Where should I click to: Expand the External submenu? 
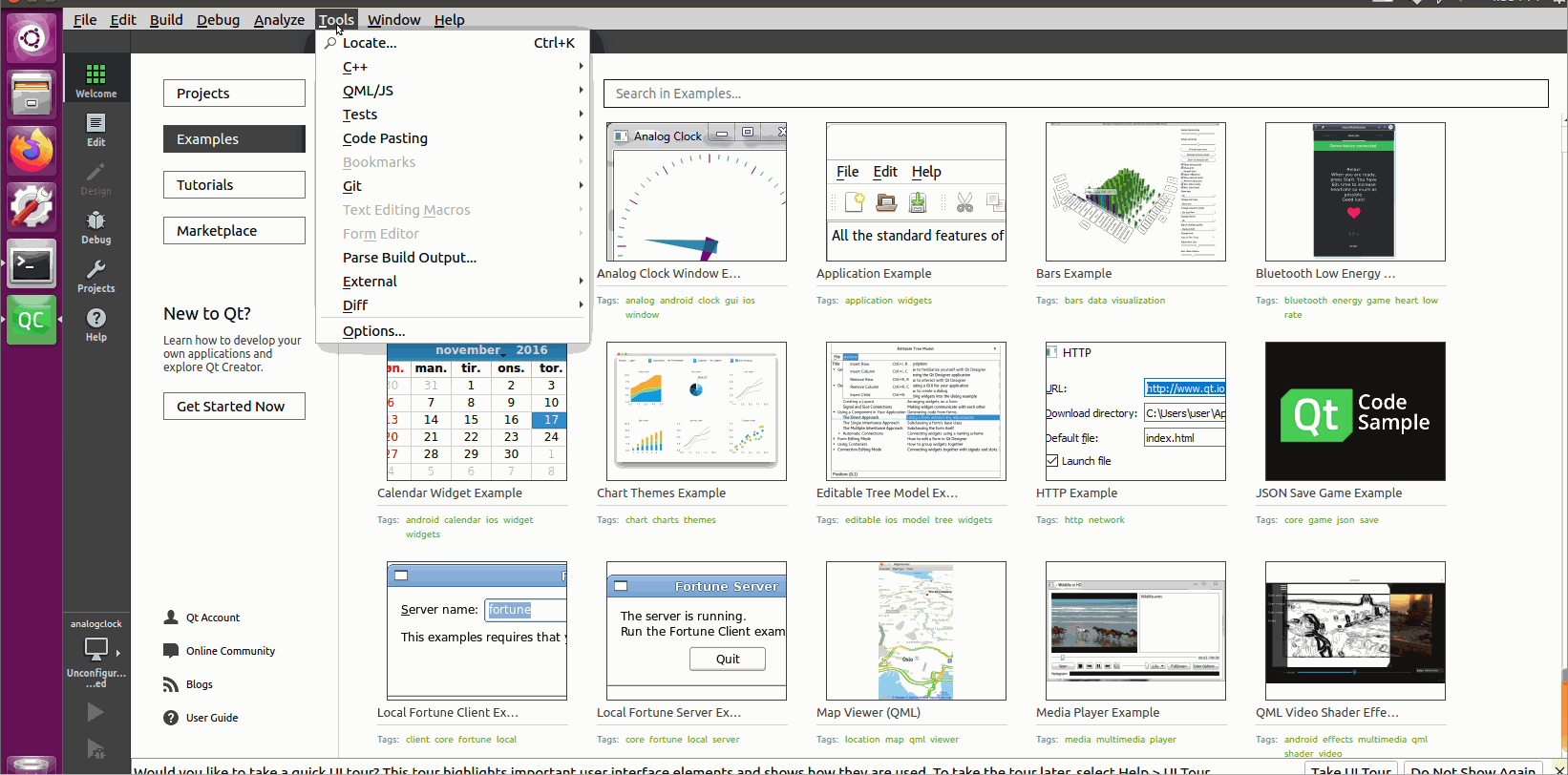pyautogui.click(x=453, y=282)
